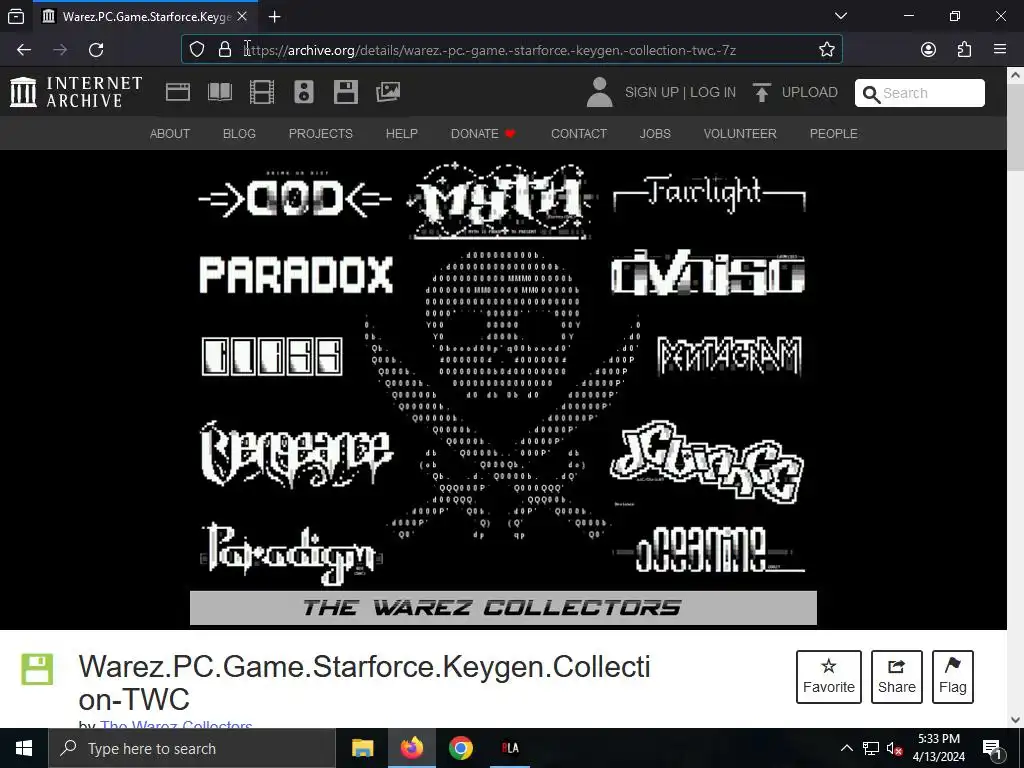1024x768 pixels.
Task: Click the upload arrow icon
Action: coord(761,92)
